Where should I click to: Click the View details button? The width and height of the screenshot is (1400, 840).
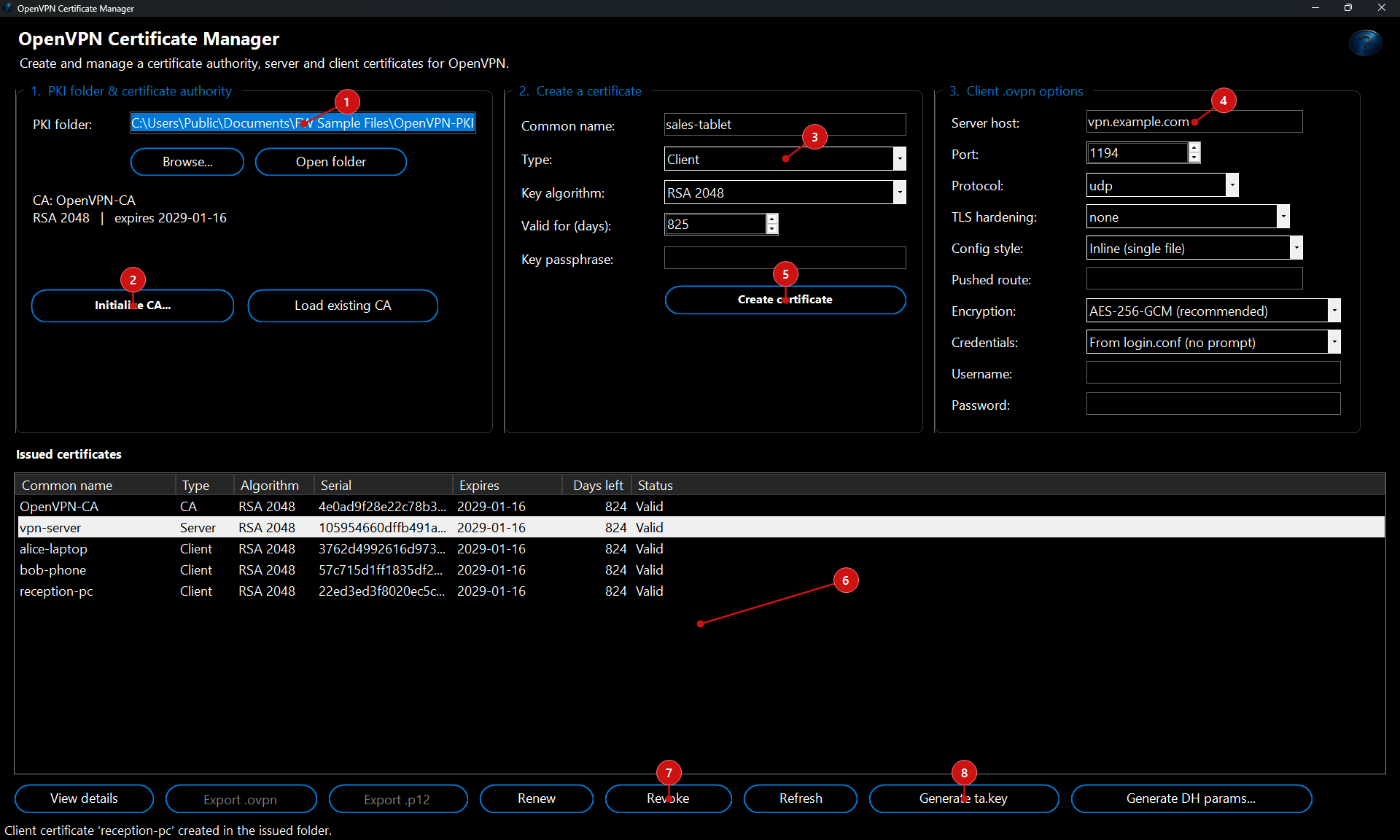84,798
